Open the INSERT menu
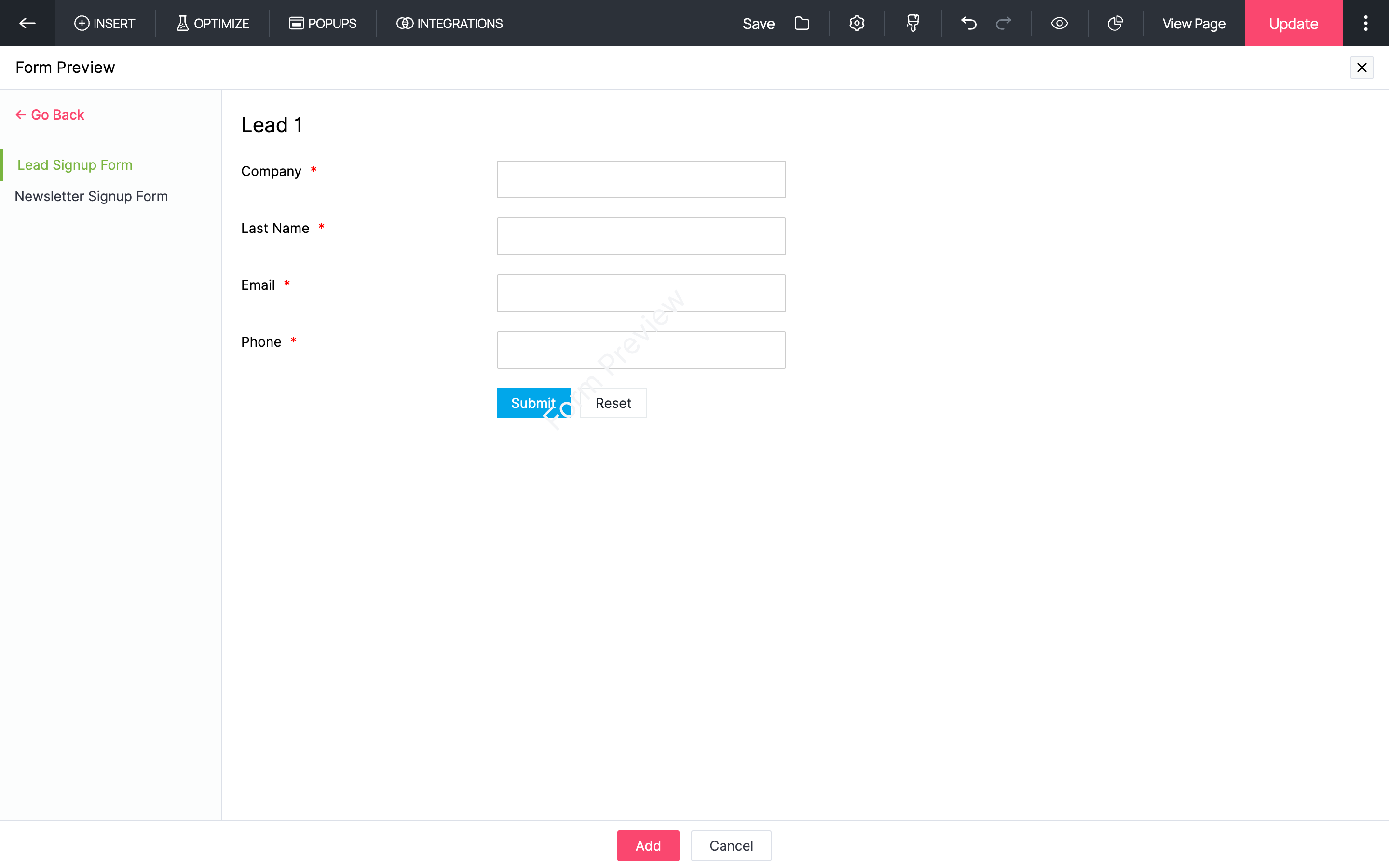 coord(105,23)
